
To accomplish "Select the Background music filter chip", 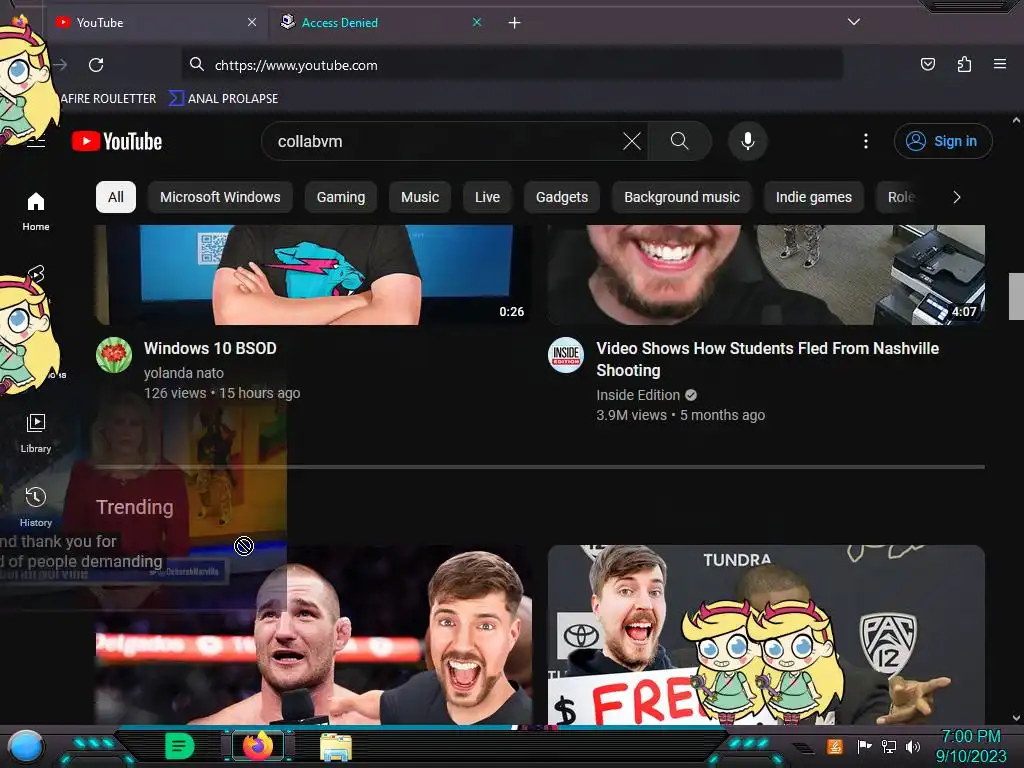I will [682, 197].
